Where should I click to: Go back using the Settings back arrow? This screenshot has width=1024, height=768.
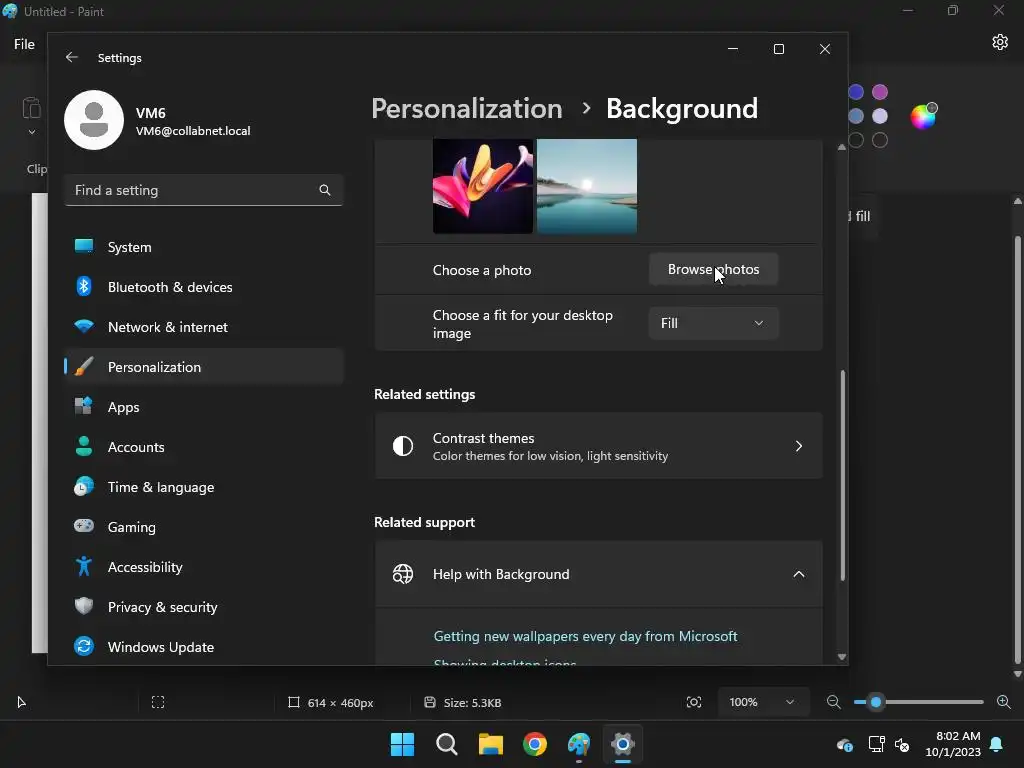(72, 57)
